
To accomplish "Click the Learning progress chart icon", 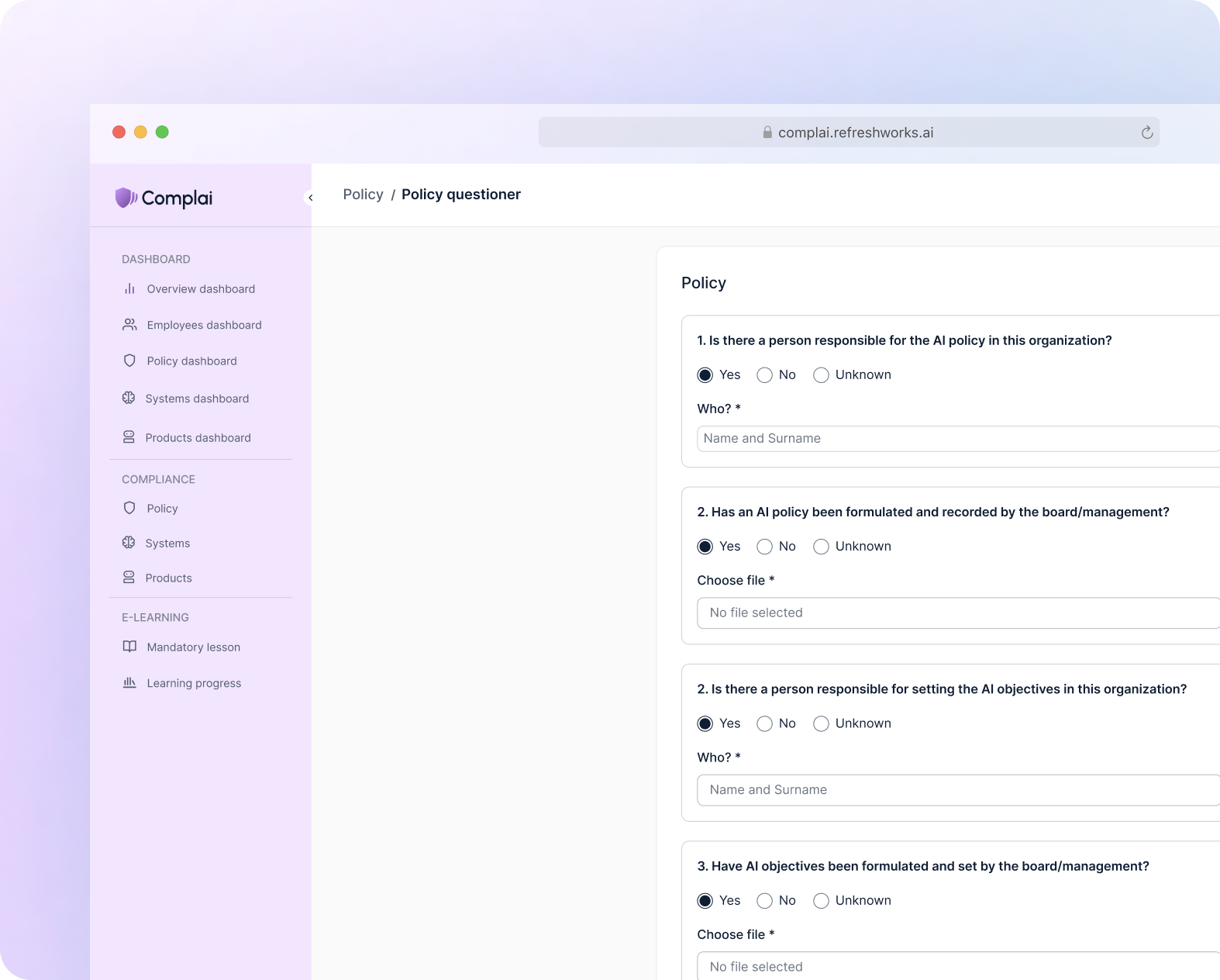I will point(129,683).
